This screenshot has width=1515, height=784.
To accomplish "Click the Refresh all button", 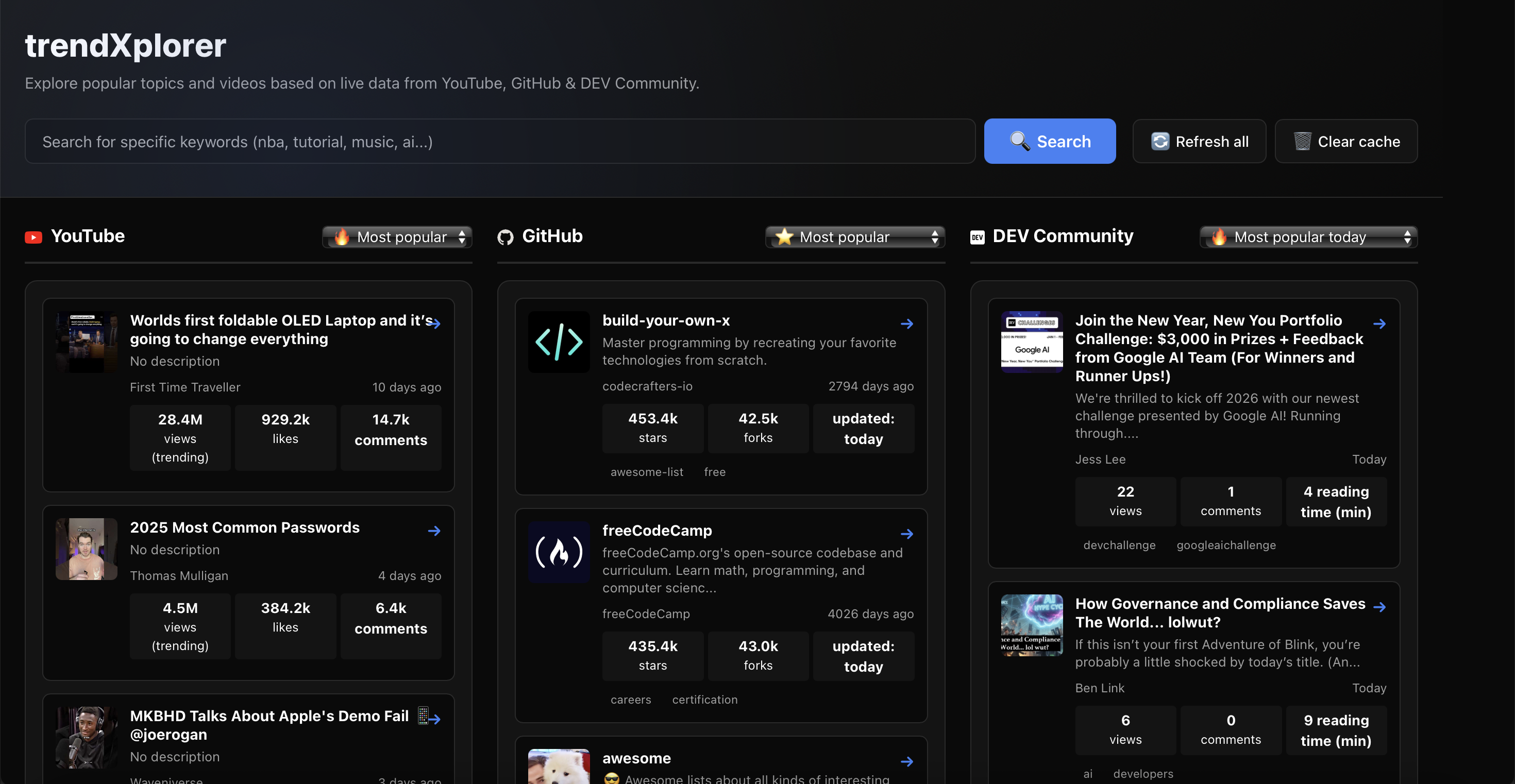I will (1199, 142).
